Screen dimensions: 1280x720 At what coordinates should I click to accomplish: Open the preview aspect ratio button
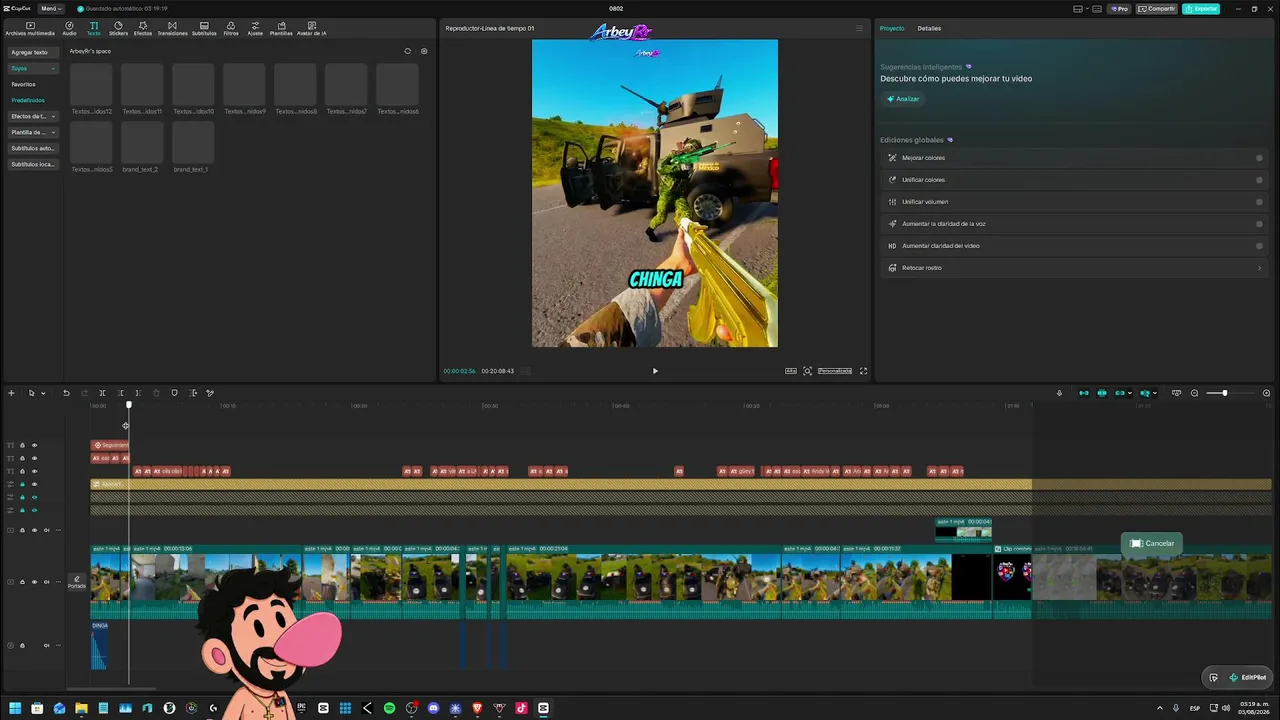[791, 371]
